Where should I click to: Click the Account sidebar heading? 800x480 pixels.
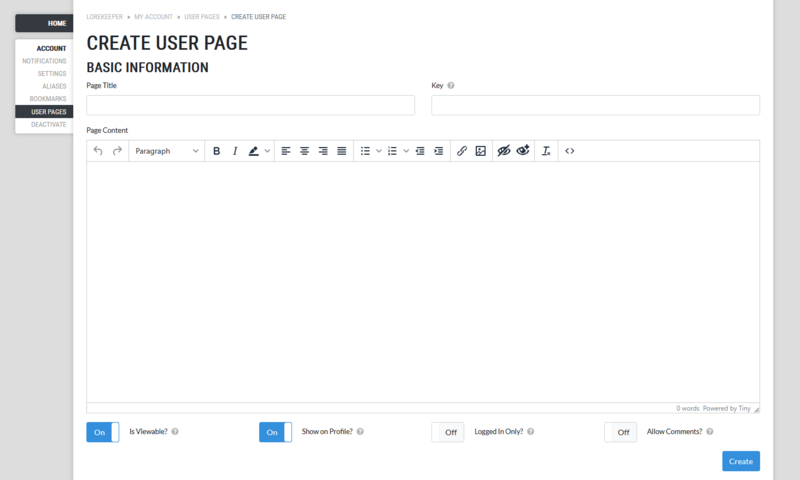(51, 48)
